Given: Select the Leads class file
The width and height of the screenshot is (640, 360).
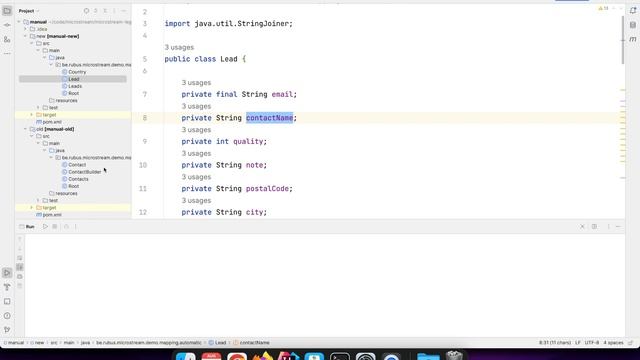Looking at the screenshot, I should coord(72,86).
